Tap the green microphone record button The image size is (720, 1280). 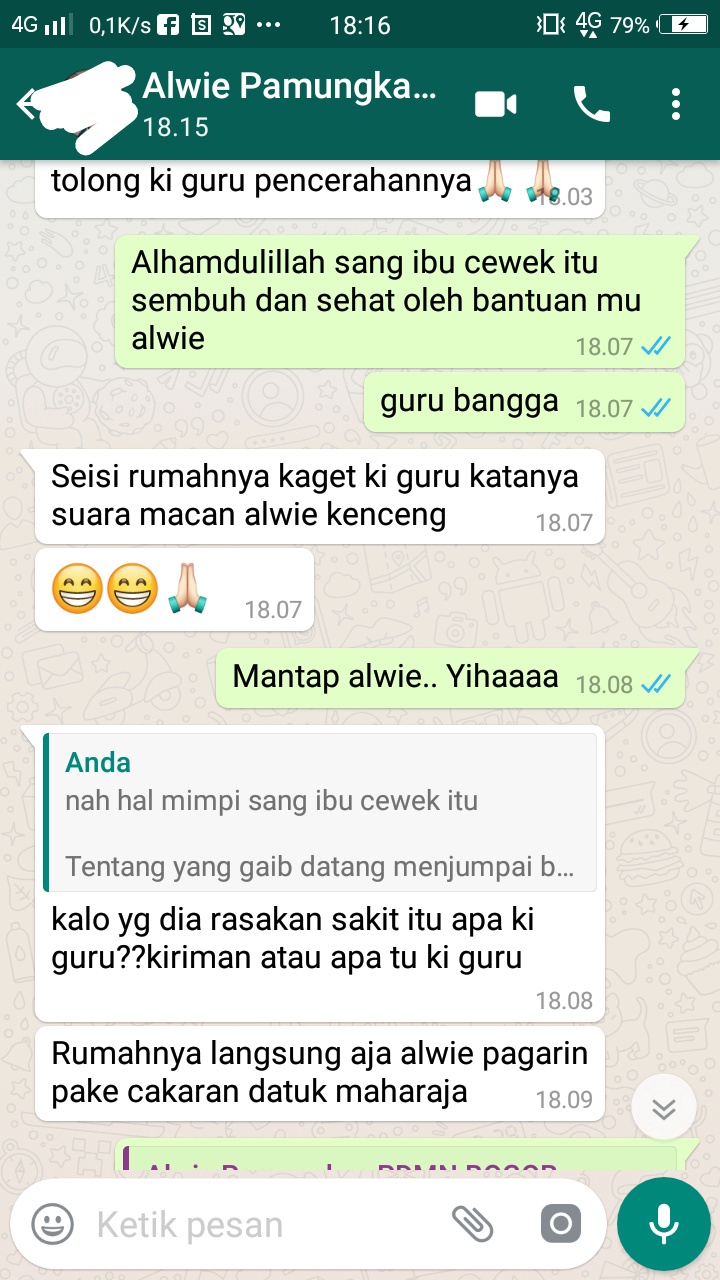[x=663, y=1224]
